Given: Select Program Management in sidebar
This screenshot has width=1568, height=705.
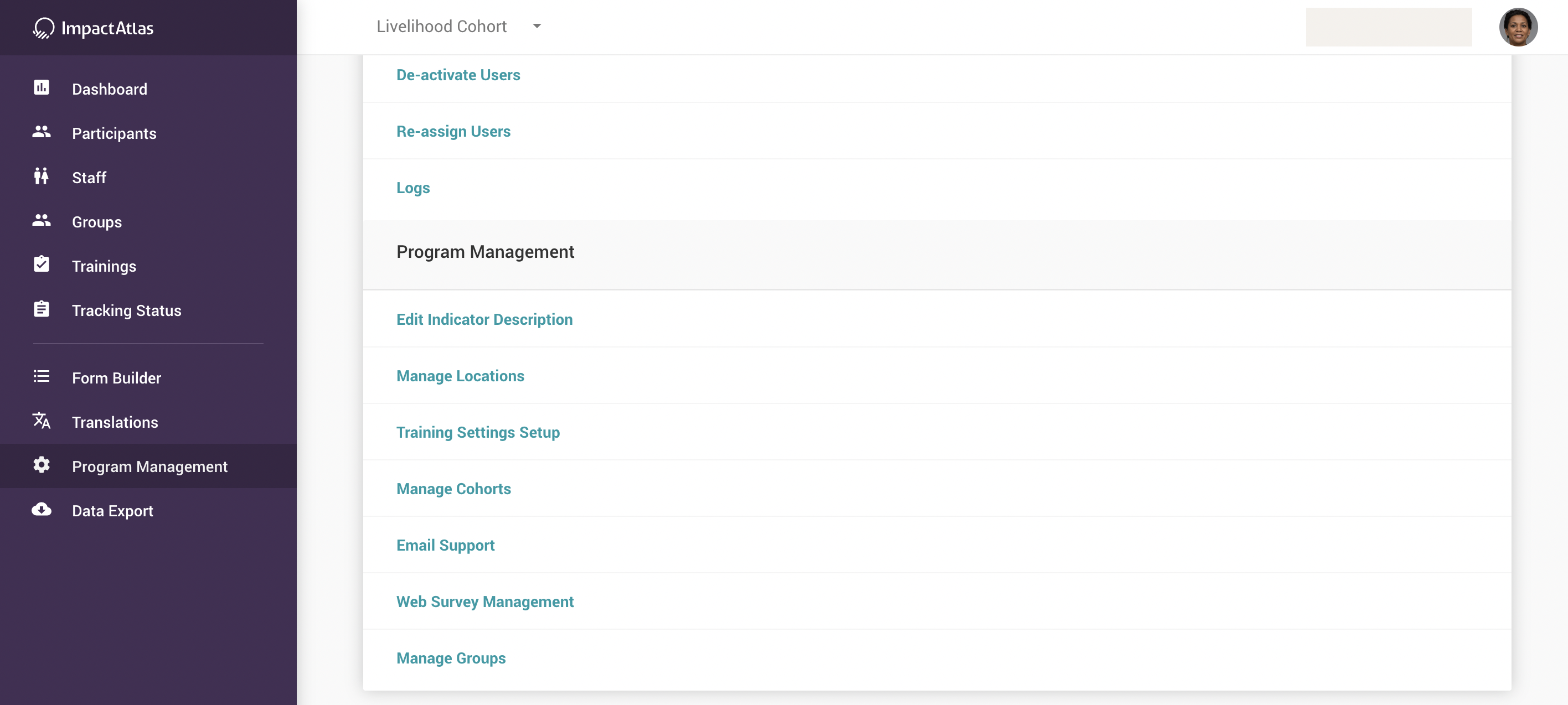Looking at the screenshot, I should coord(149,466).
